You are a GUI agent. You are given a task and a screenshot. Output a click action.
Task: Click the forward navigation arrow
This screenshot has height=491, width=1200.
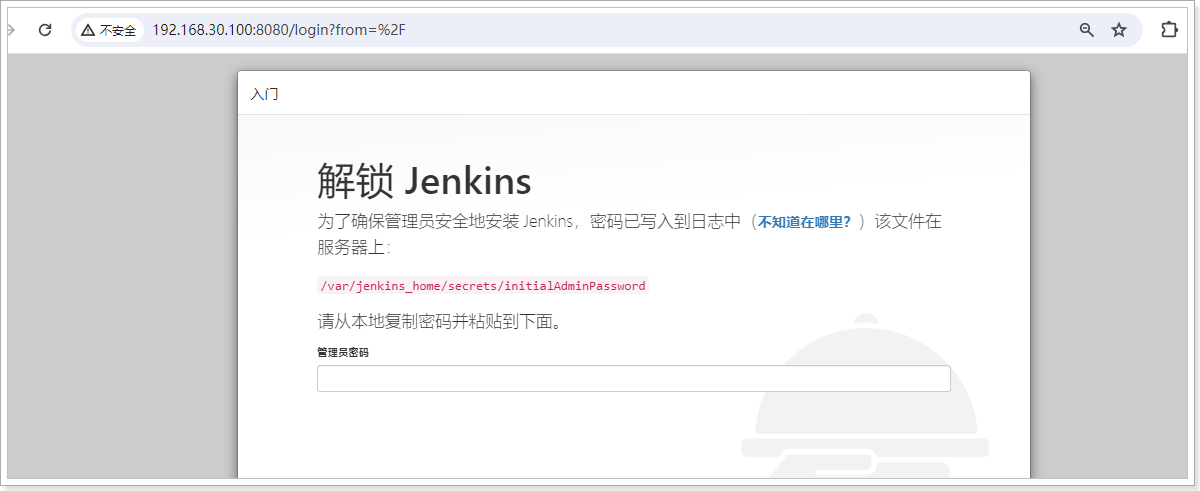[x=10, y=30]
